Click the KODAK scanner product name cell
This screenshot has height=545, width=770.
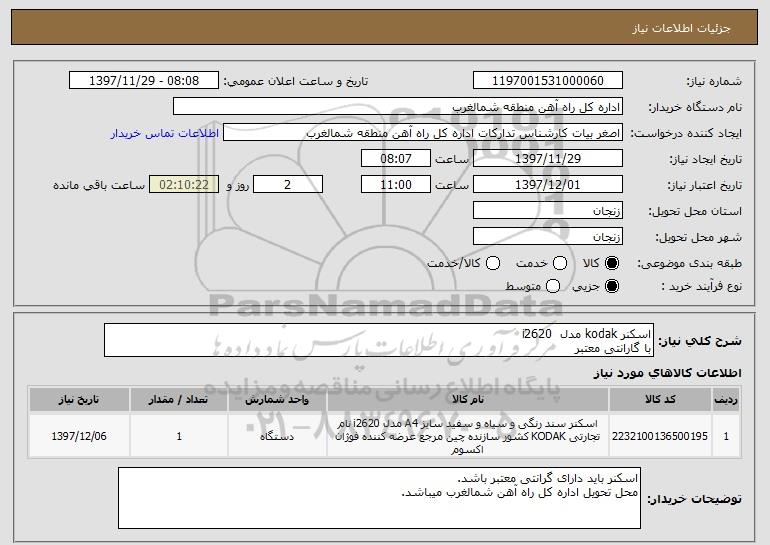tap(468, 436)
